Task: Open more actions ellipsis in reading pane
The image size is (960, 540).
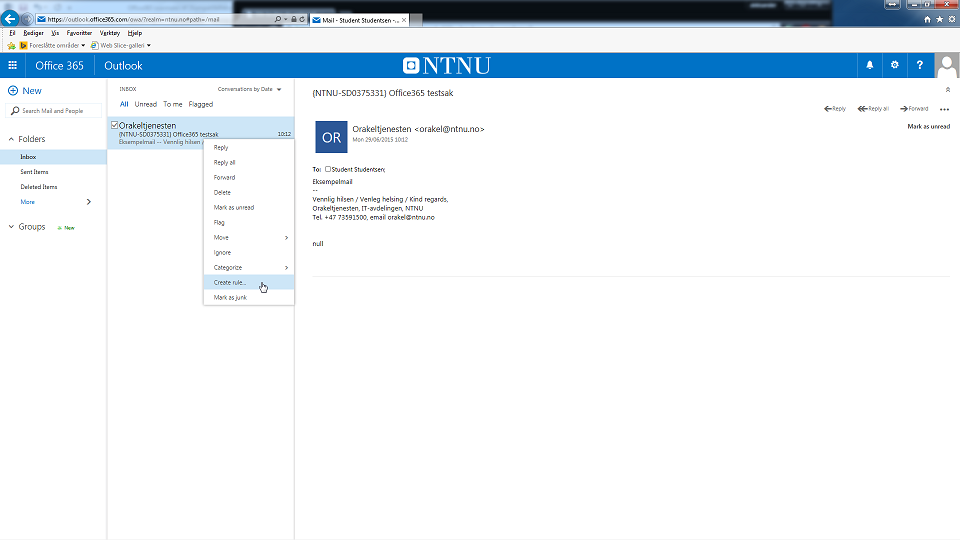Action: coord(944,110)
